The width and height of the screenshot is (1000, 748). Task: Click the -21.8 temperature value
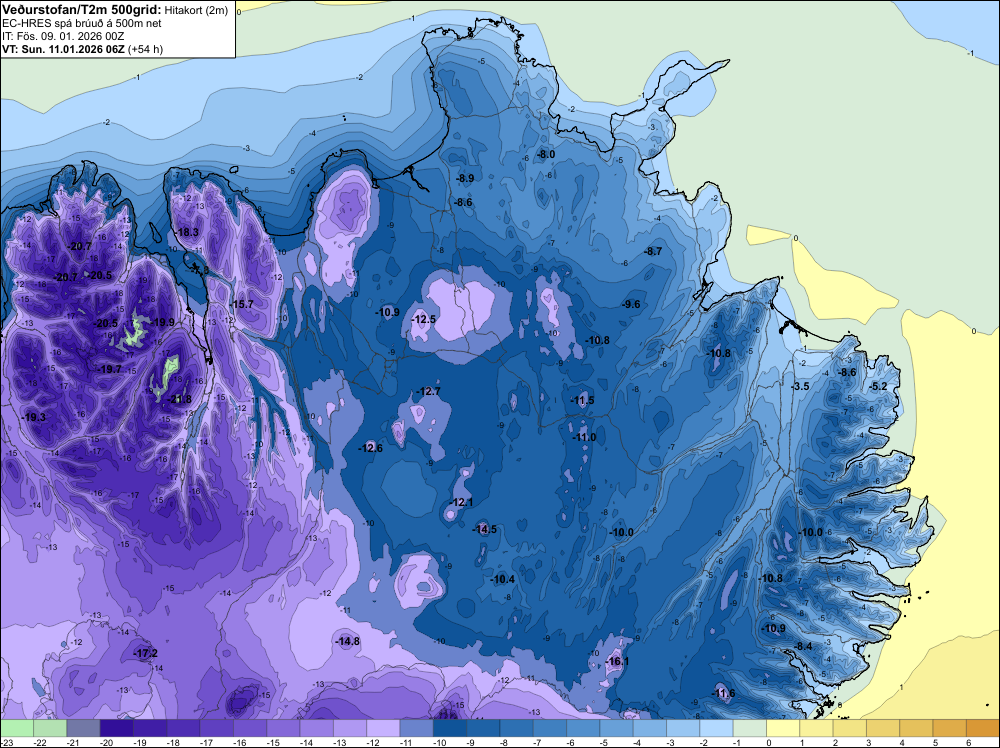(x=179, y=399)
